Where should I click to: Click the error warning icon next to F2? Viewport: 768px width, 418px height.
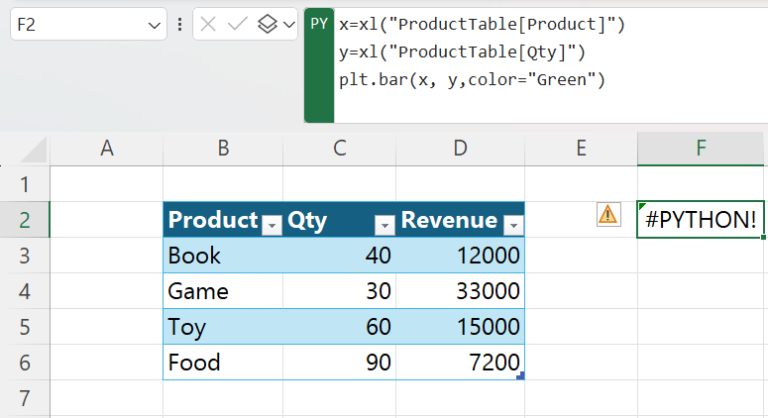tap(608, 215)
